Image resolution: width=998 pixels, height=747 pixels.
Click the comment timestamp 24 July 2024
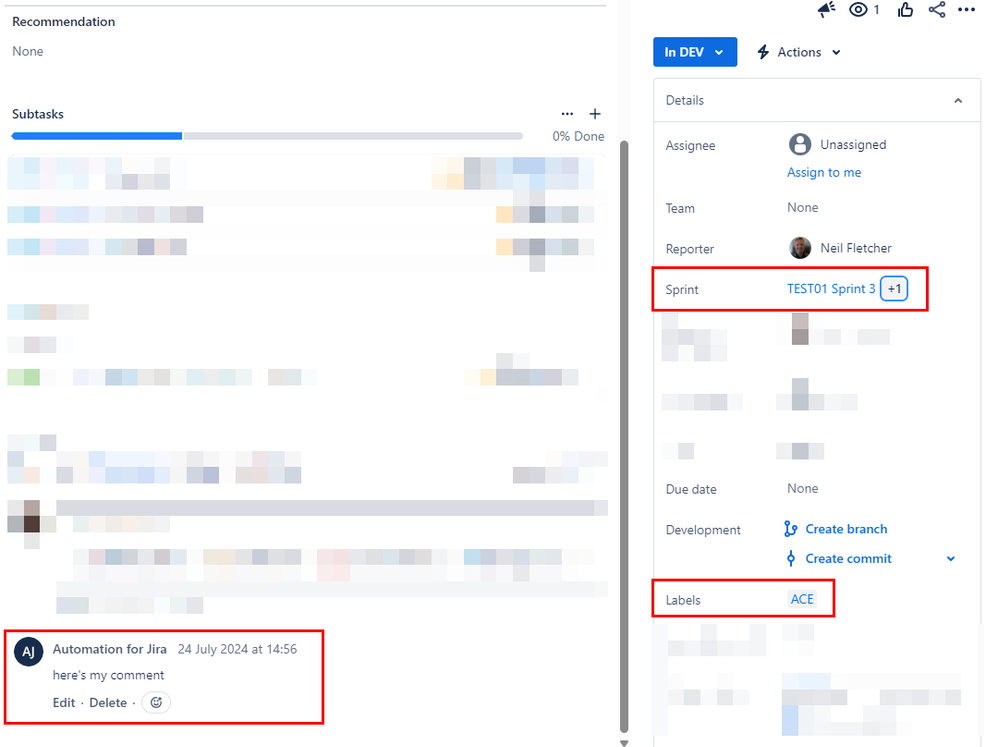coord(237,649)
